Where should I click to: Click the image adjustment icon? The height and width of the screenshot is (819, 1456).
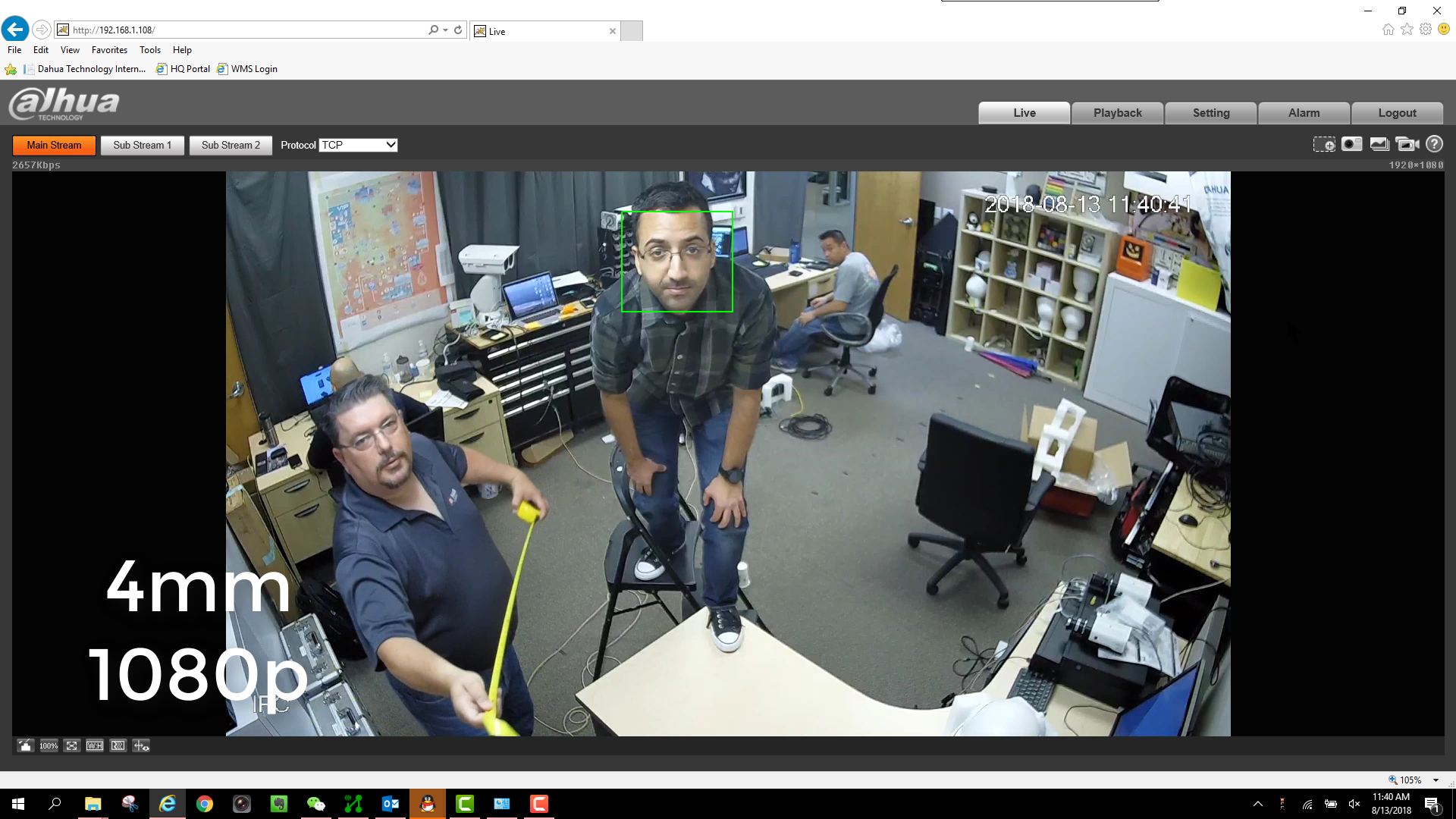tap(25, 745)
